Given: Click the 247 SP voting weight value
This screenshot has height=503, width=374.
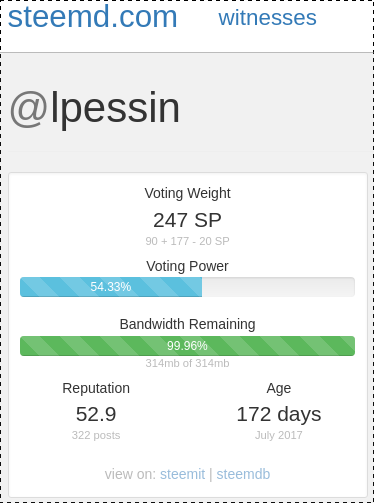Looking at the screenshot, I should tap(187, 220).
